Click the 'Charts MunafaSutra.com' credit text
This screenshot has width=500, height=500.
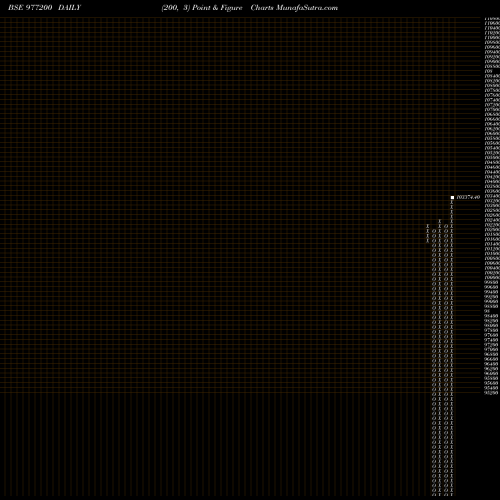click(294, 8)
